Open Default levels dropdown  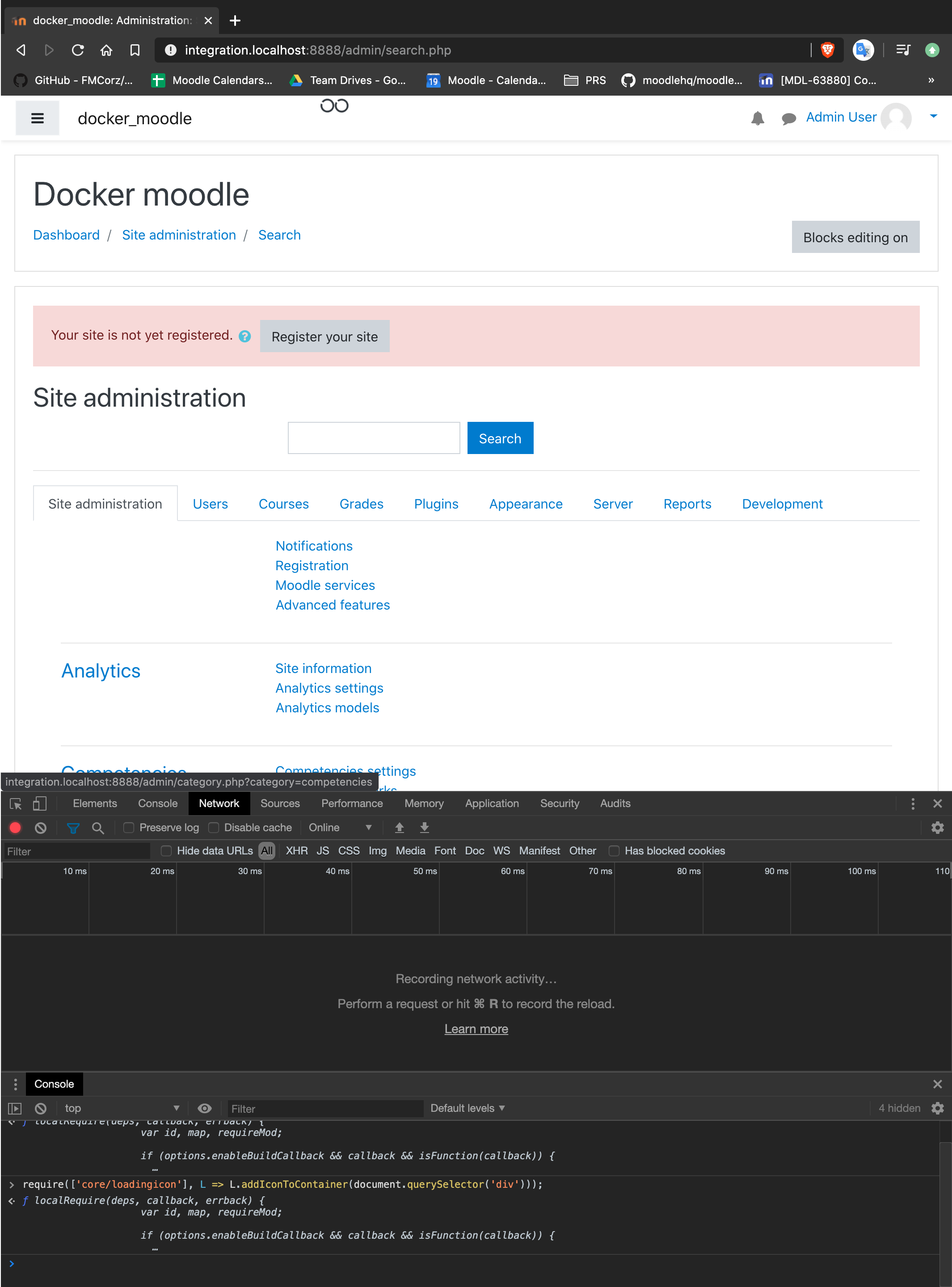click(468, 1108)
